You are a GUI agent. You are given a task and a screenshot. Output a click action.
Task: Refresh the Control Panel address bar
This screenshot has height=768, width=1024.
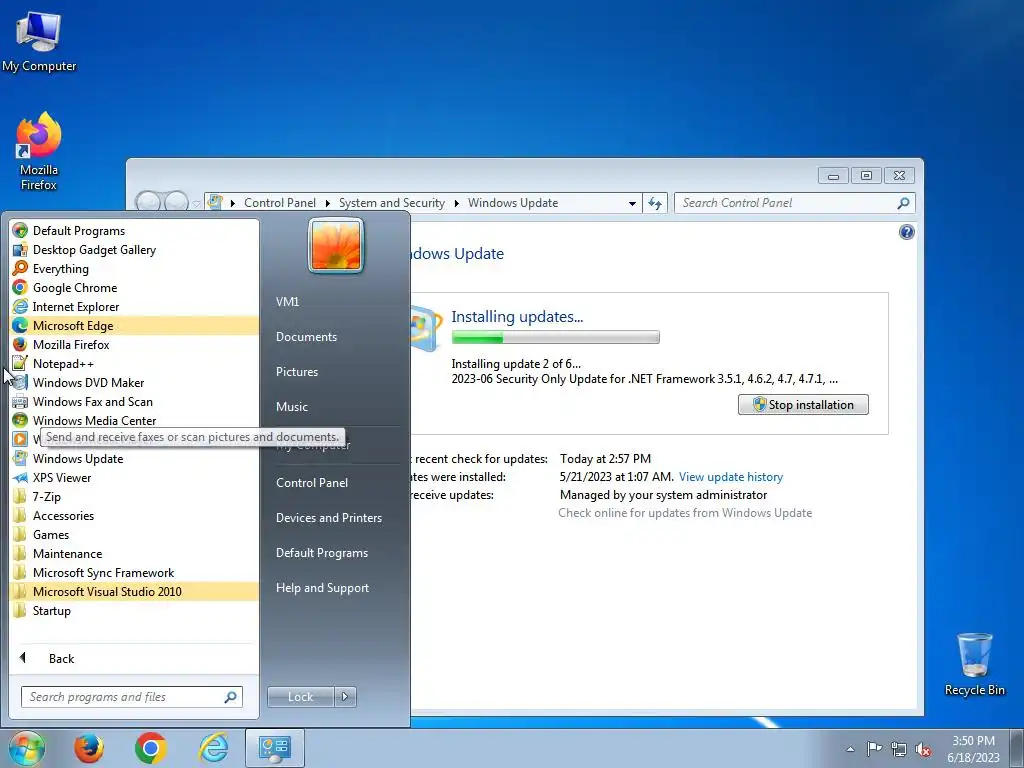tap(655, 203)
